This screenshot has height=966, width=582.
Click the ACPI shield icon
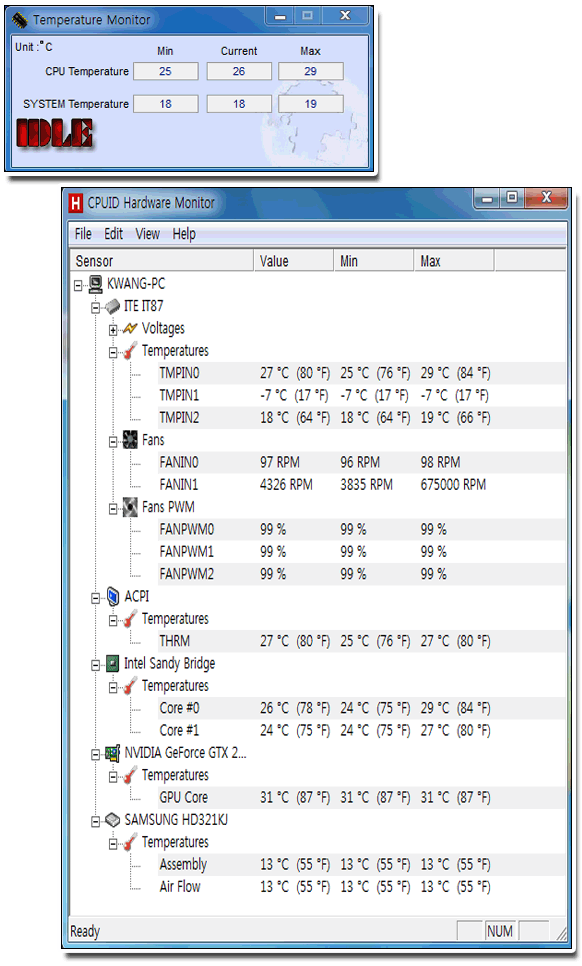(113, 596)
